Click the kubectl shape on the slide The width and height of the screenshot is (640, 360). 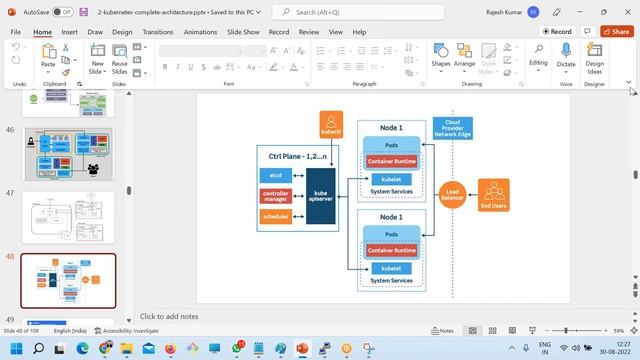click(331, 124)
